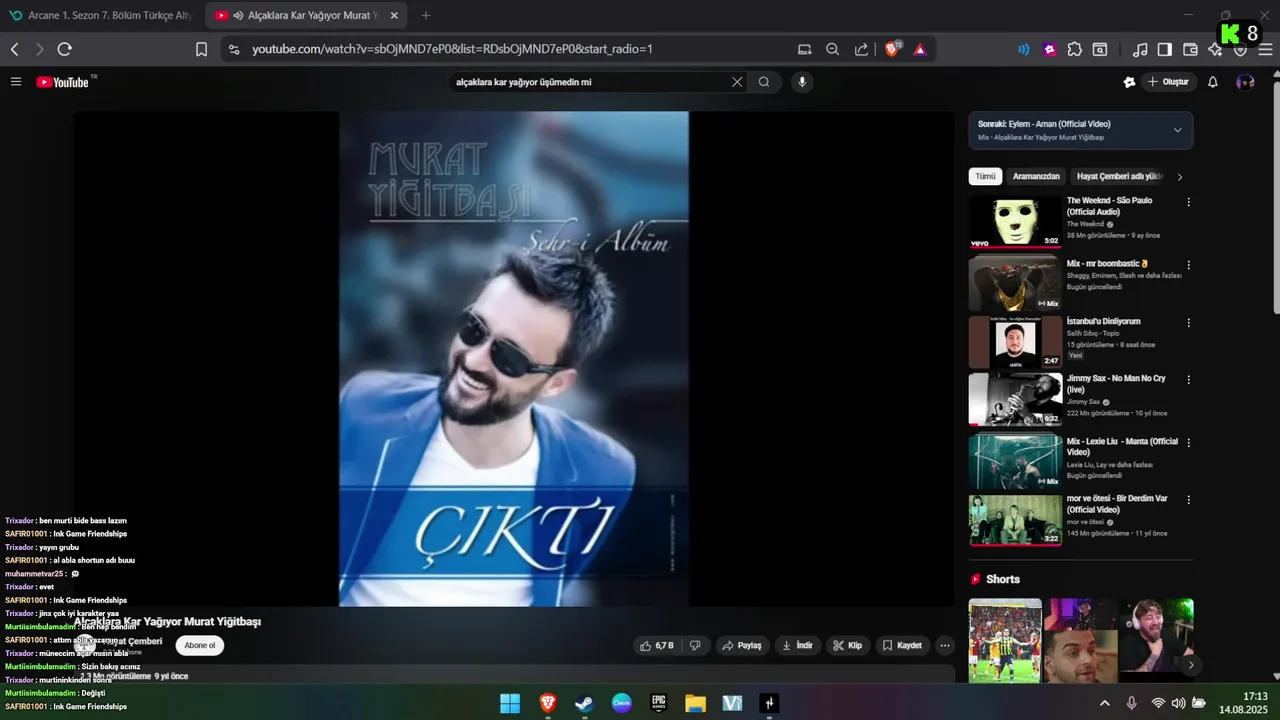Open mor ve ötesi - Bir Derdim Var title
The image size is (1280, 720).
pyautogui.click(x=1117, y=504)
